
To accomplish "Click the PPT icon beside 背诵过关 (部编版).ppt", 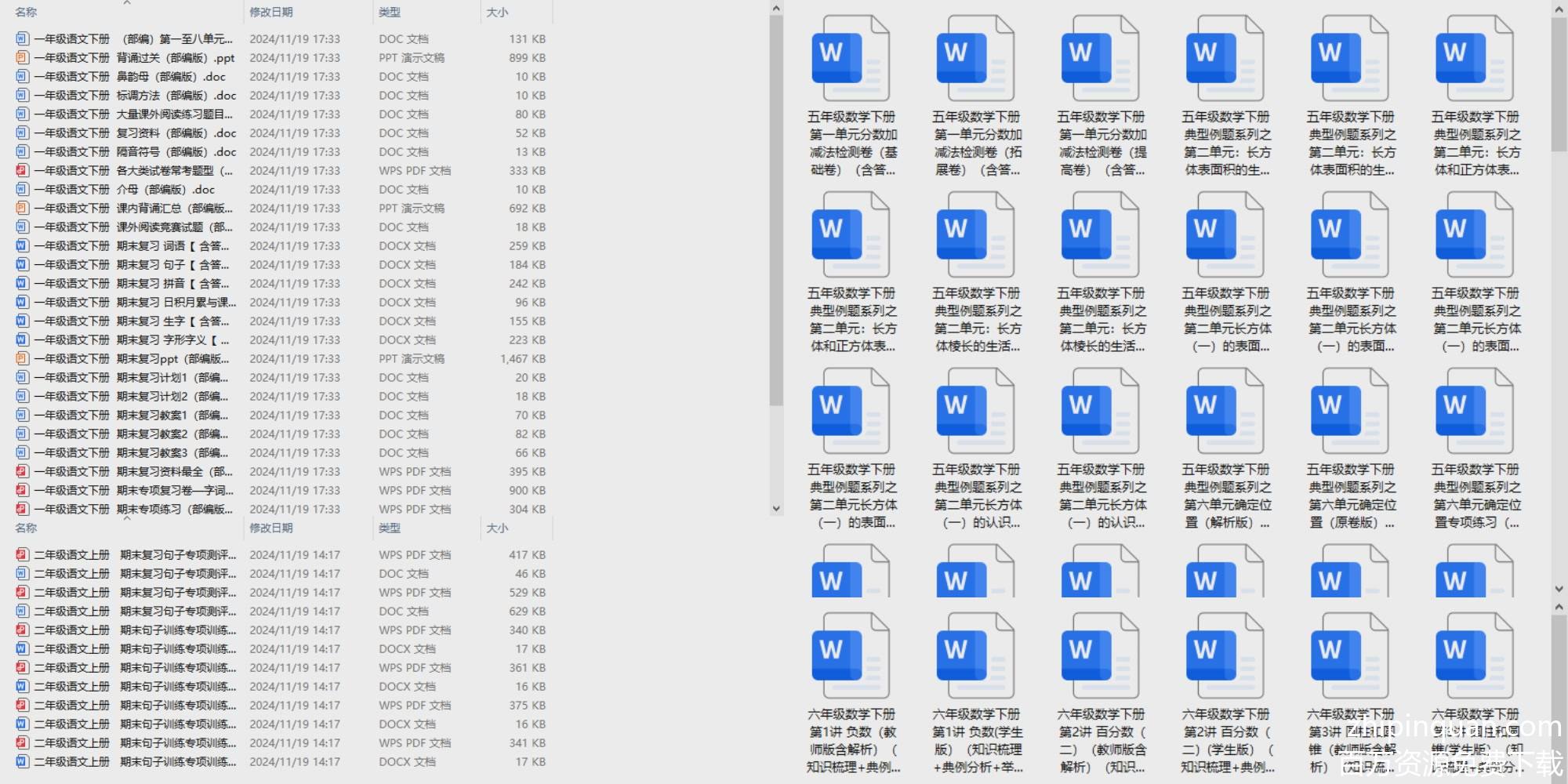I will click(22, 57).
